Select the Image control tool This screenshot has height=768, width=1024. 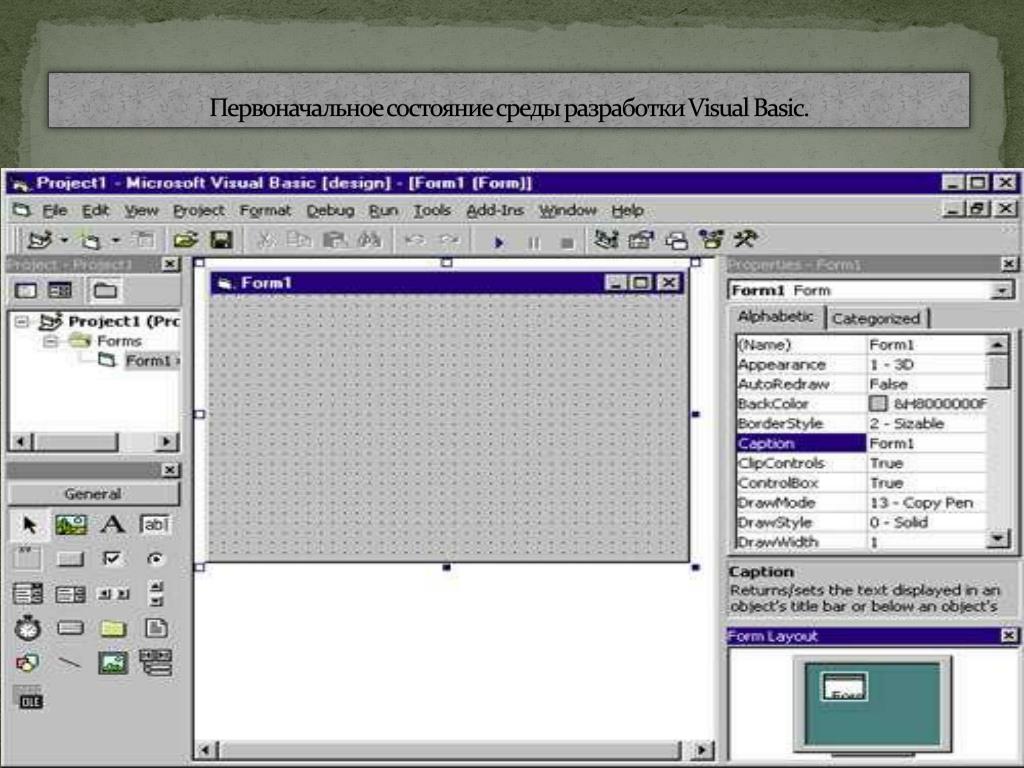[x=113, y=663]
